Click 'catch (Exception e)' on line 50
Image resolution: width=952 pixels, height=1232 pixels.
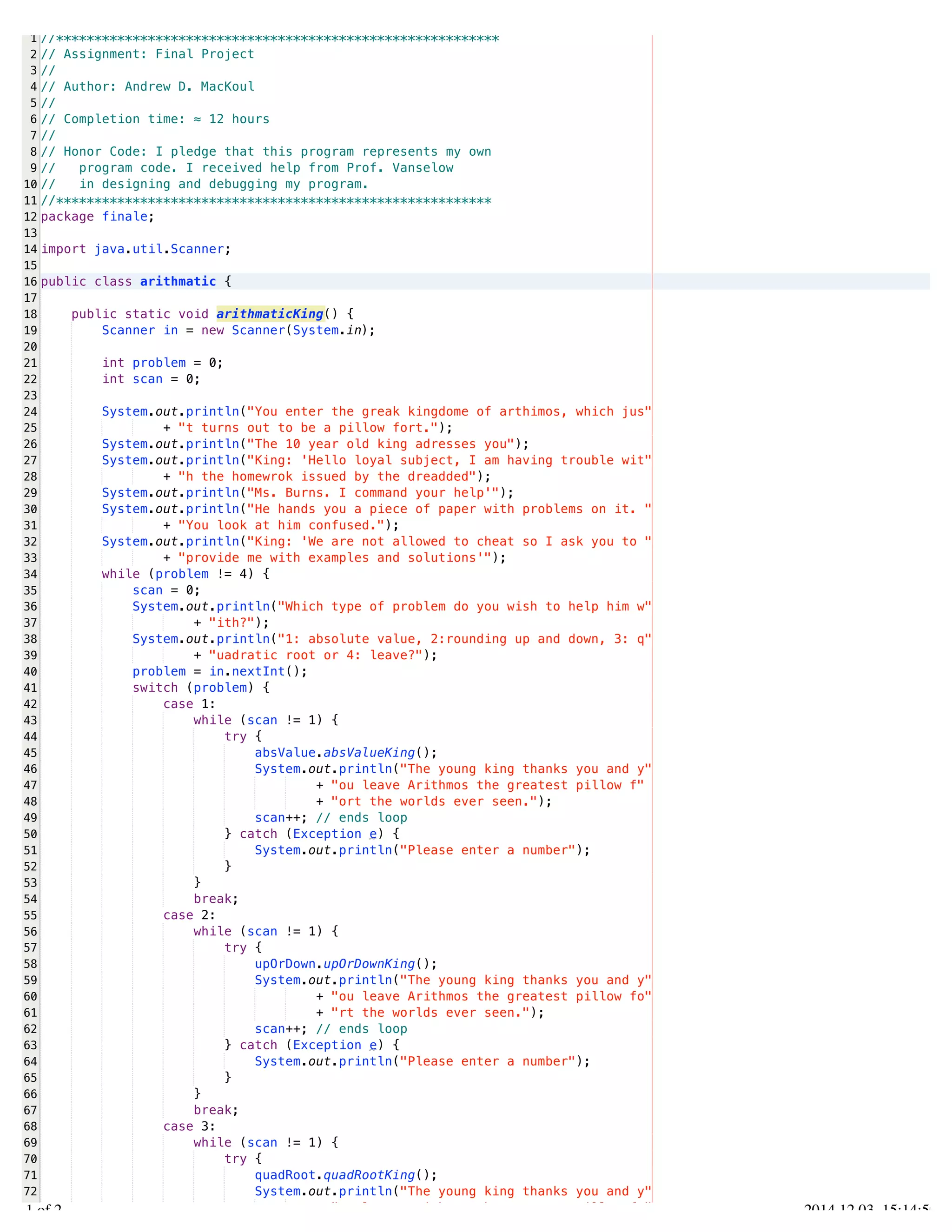(x=311, y=835)
